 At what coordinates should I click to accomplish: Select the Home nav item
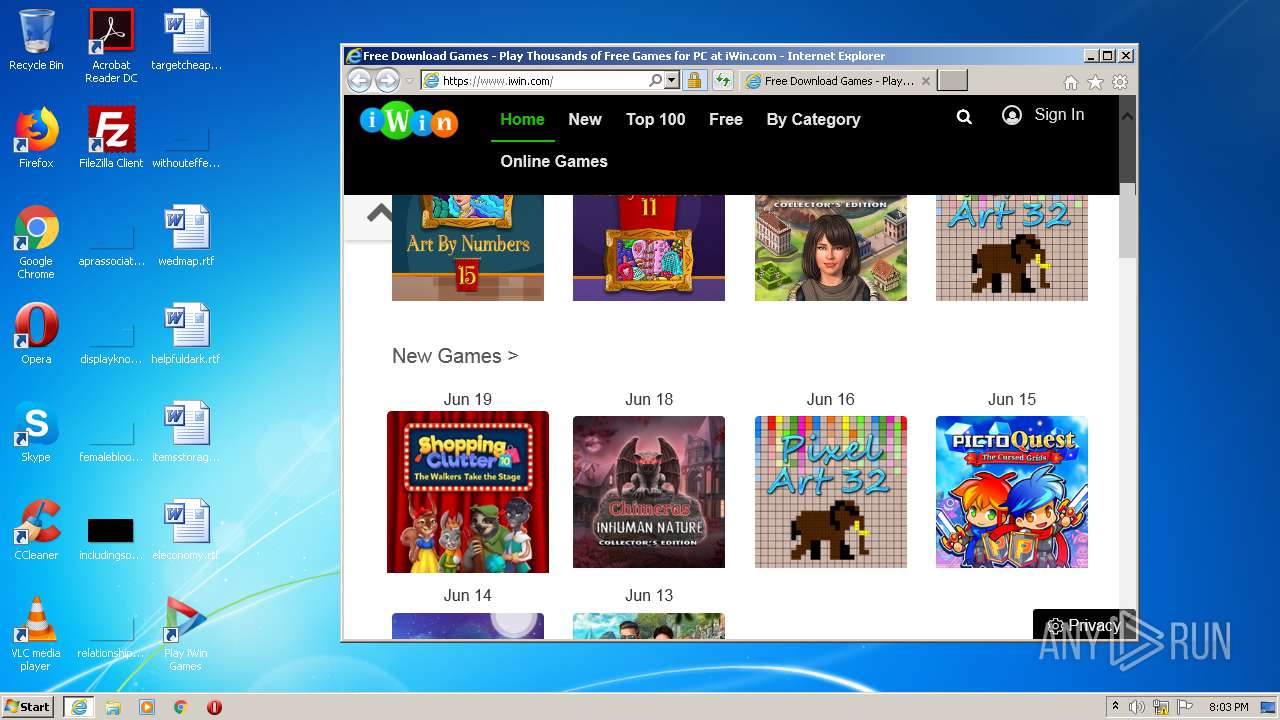click(x=522, y=119)
